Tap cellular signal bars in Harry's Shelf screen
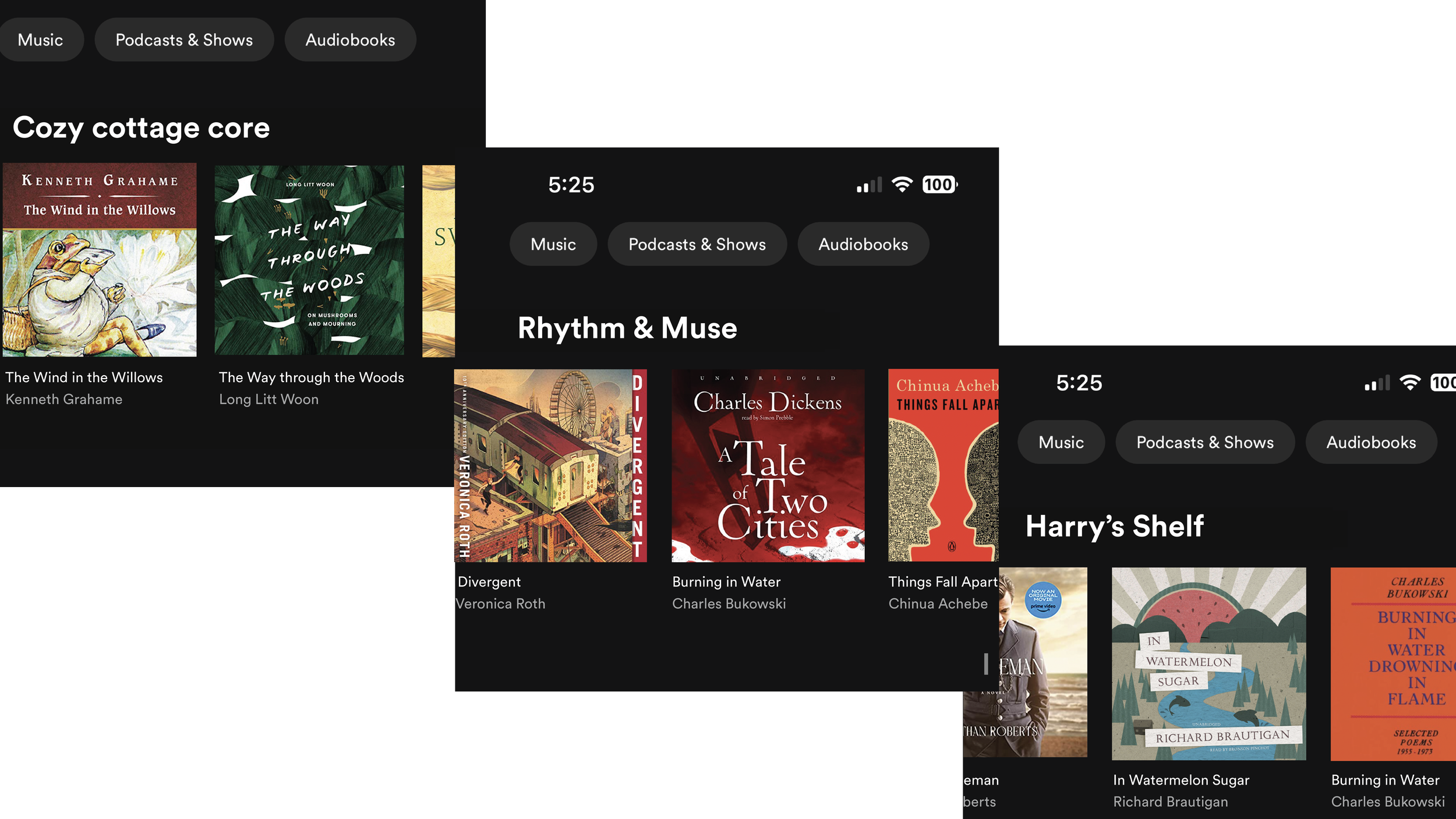1456x819 pixels. coord(1377,383)
